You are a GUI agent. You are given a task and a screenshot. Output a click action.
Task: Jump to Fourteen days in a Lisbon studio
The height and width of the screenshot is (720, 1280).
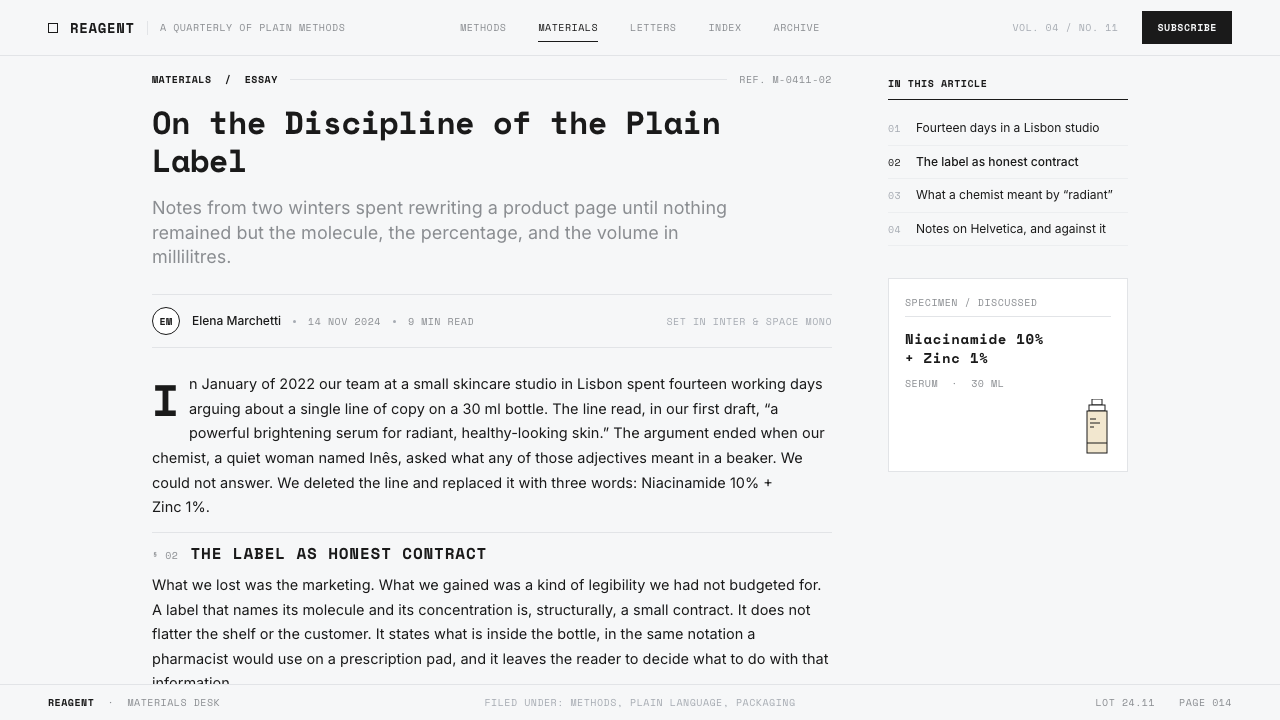(x=1008, y=128)
